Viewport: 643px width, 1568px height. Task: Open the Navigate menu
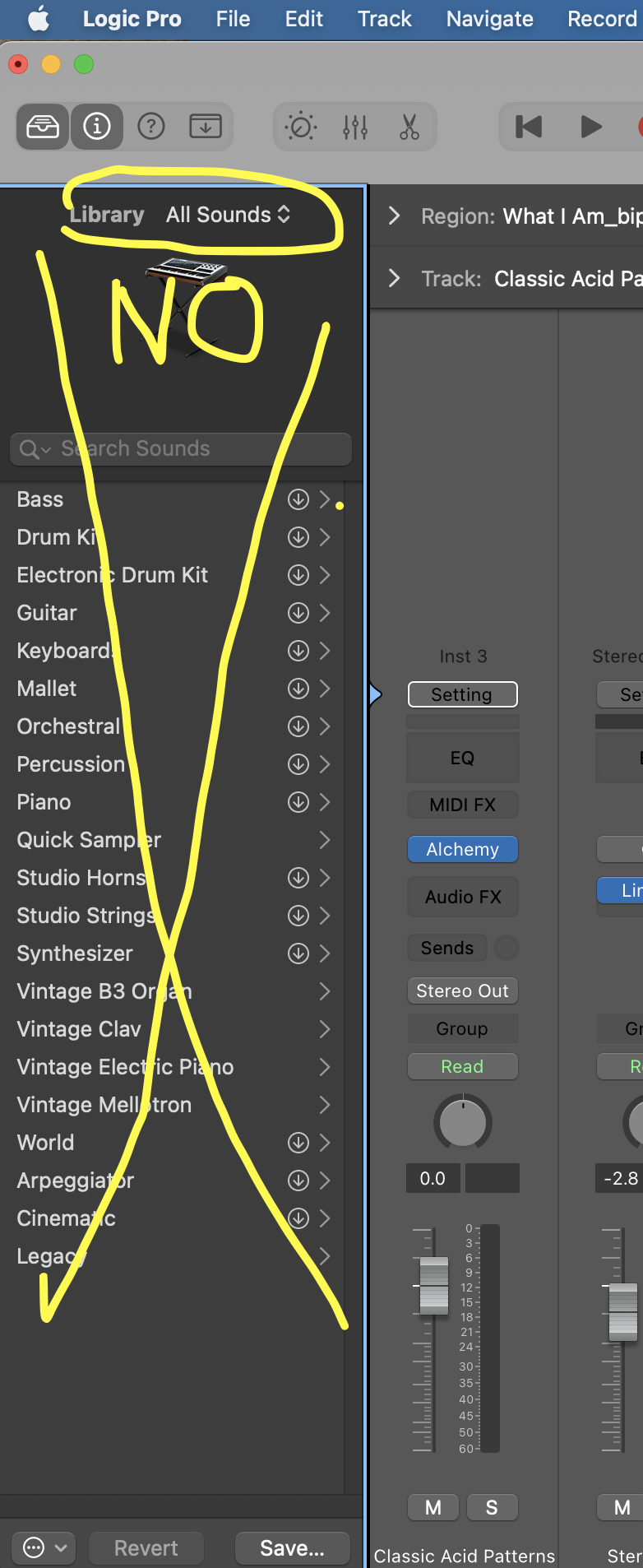[489, 19]
